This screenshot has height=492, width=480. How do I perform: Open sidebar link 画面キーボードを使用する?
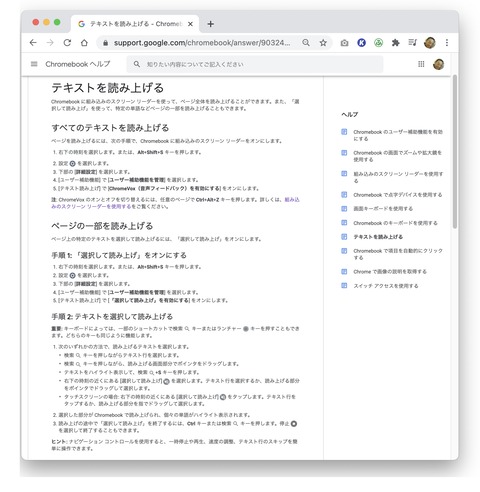click(x=383, y=209)
